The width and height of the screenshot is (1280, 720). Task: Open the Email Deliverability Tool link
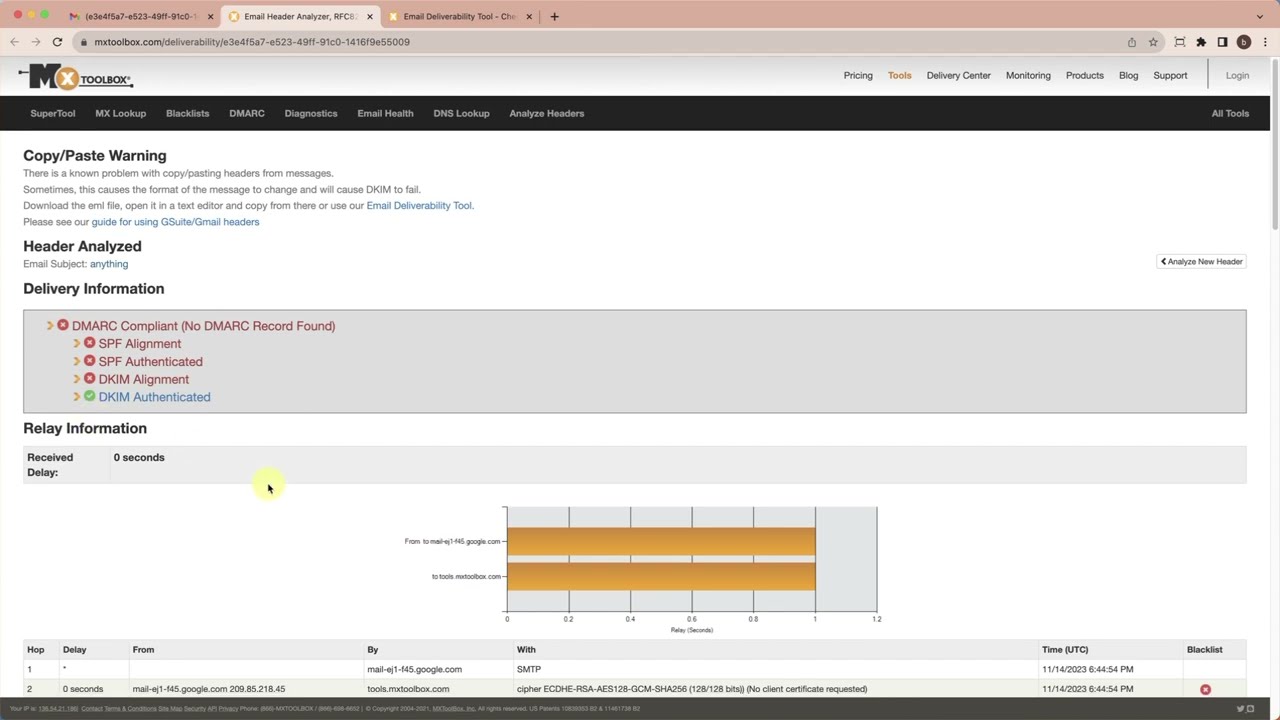(x=419, y=205)
